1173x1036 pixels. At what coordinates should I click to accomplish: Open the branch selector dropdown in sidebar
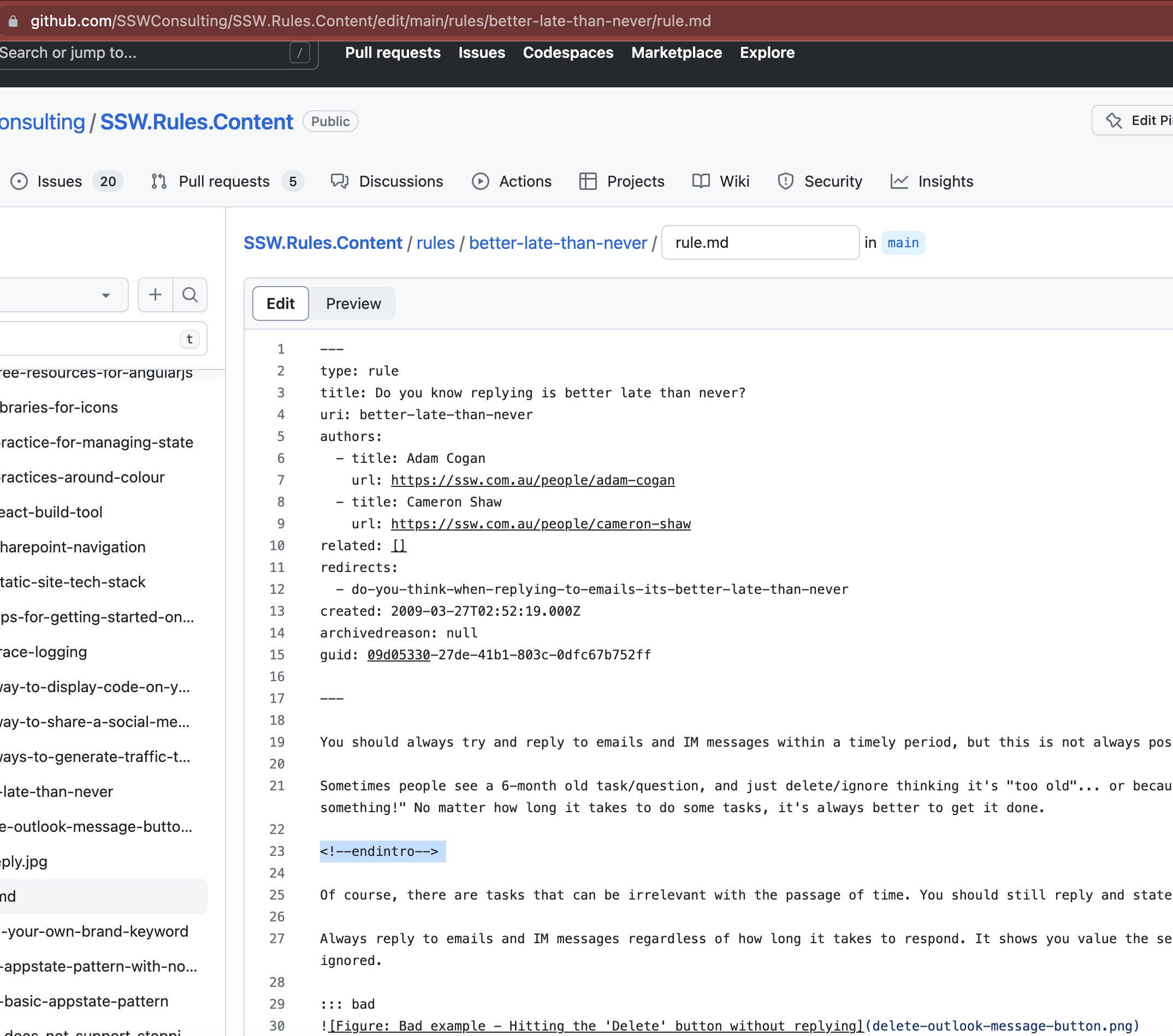pos(63,295)
